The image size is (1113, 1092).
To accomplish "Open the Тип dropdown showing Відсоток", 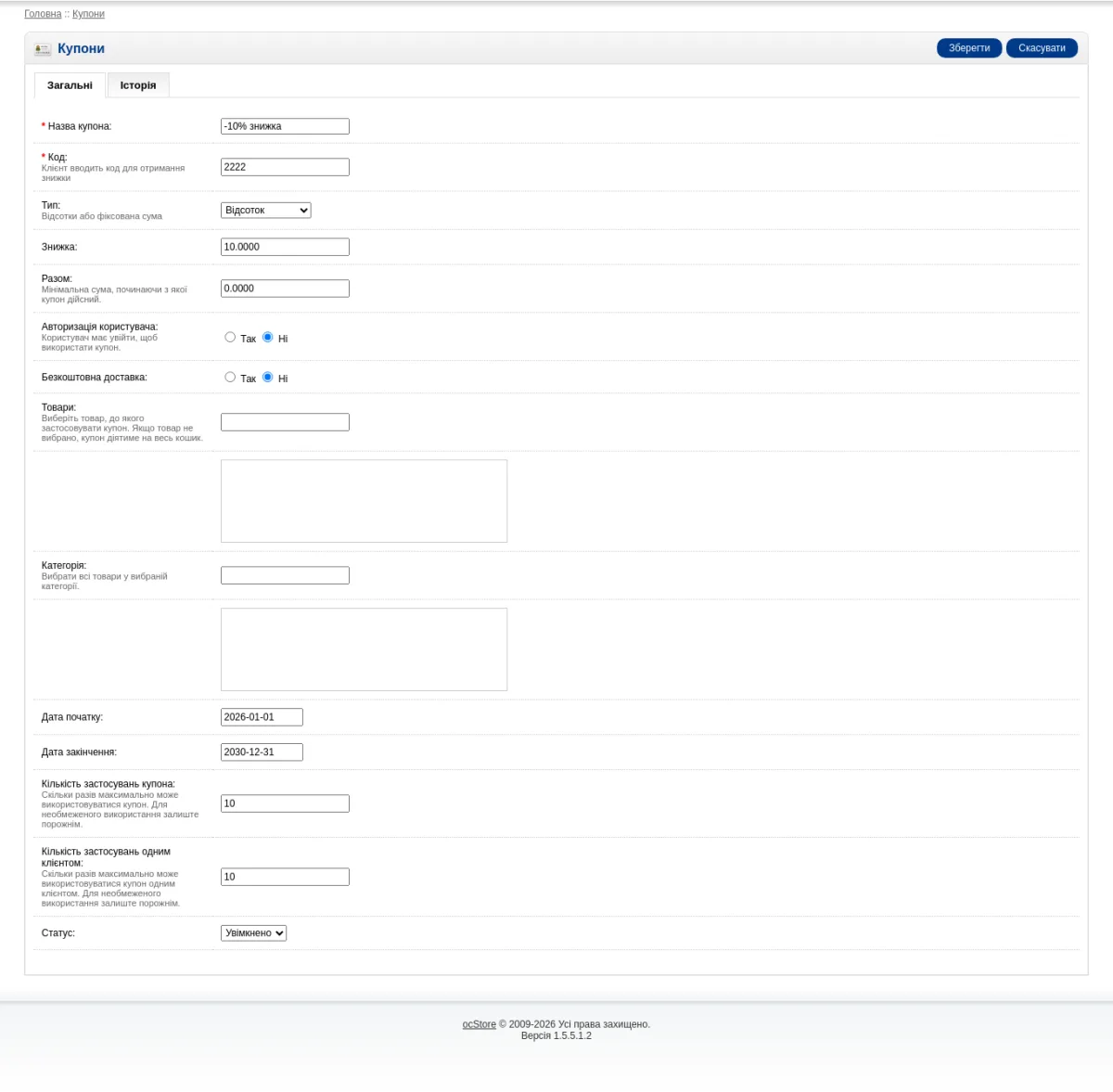I will pyautogui.click(x=266, y=211).
